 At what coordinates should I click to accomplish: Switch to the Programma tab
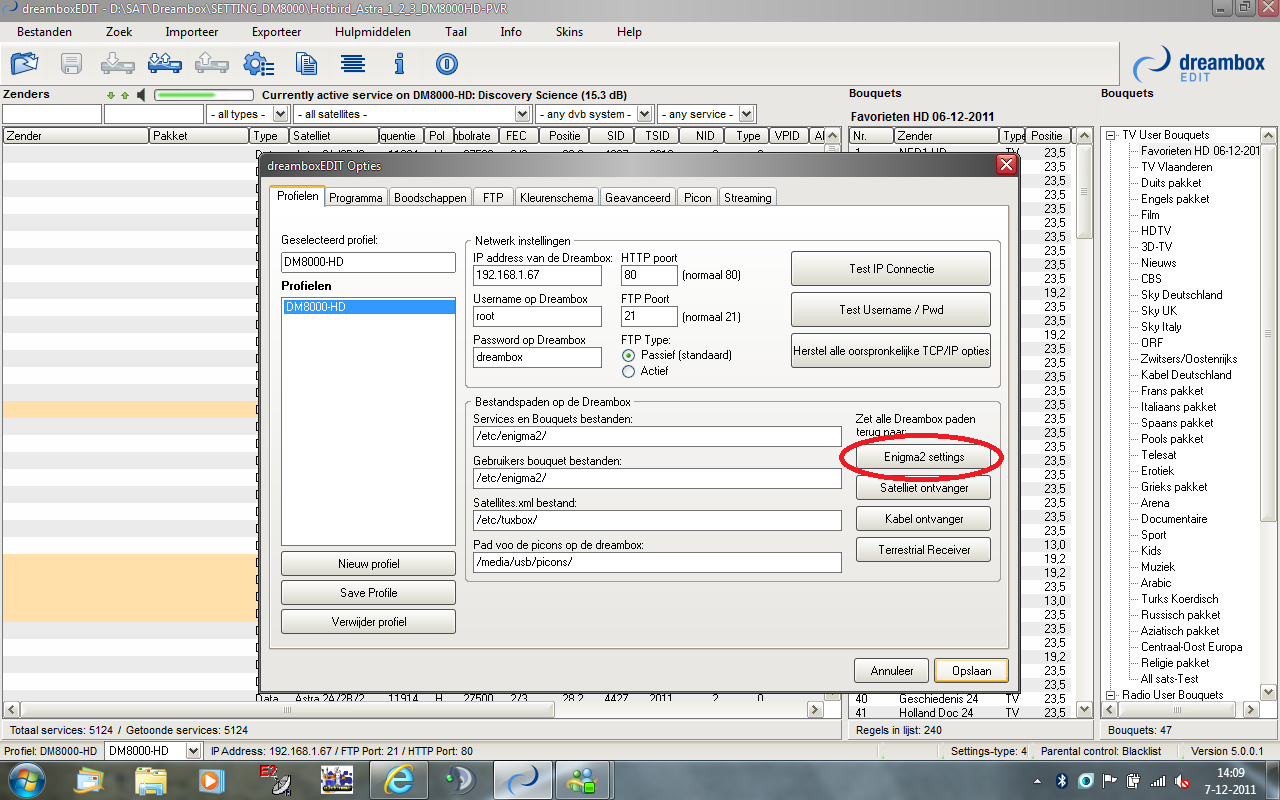click(x=356, y=198)
